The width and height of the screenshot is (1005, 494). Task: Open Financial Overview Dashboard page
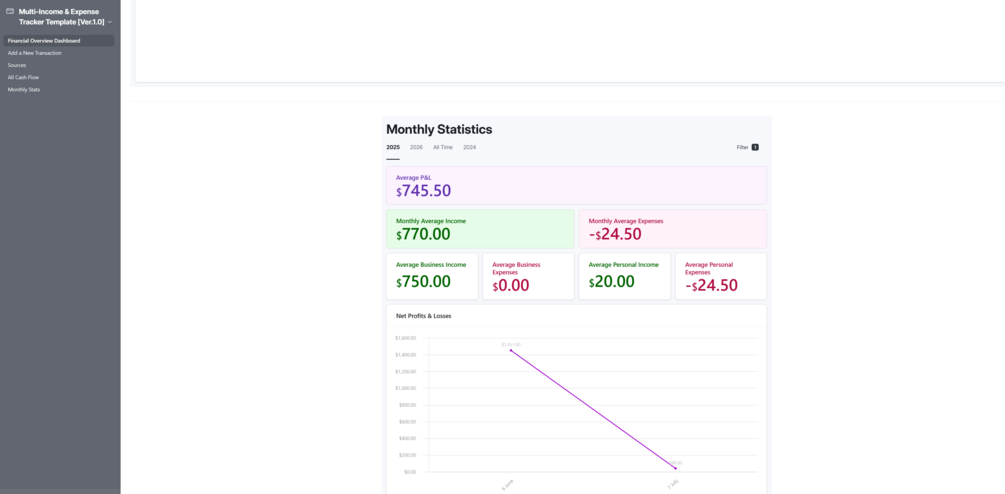[x=44, y=41]
